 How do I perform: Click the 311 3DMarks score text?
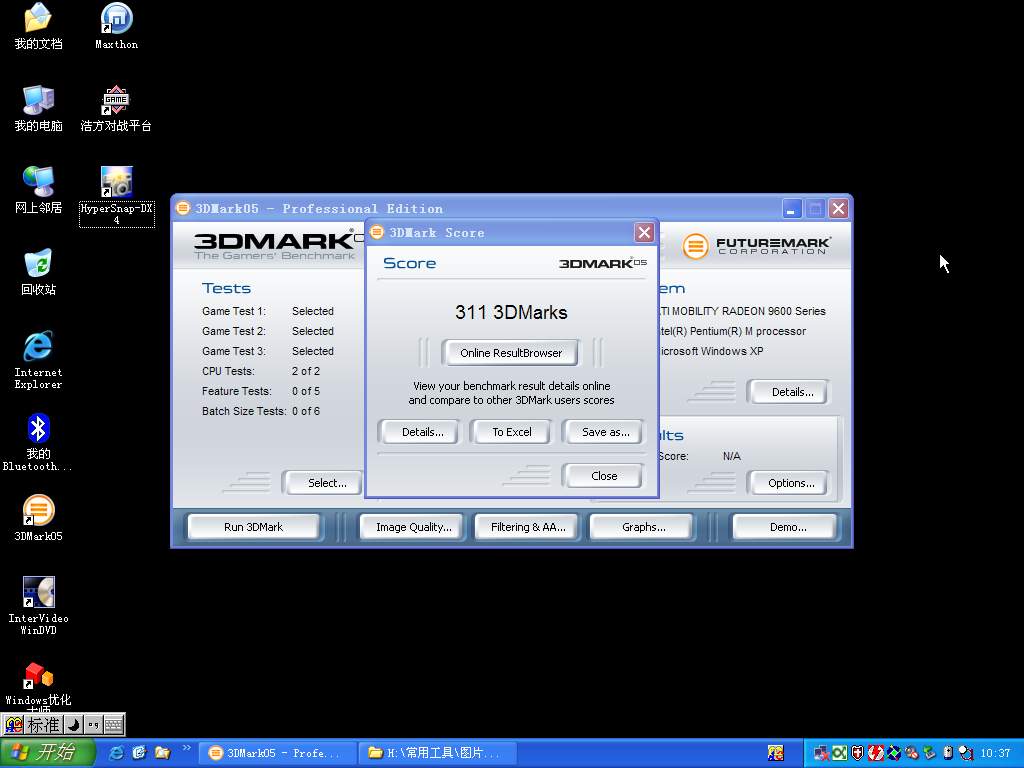click(x=511, y=312)
